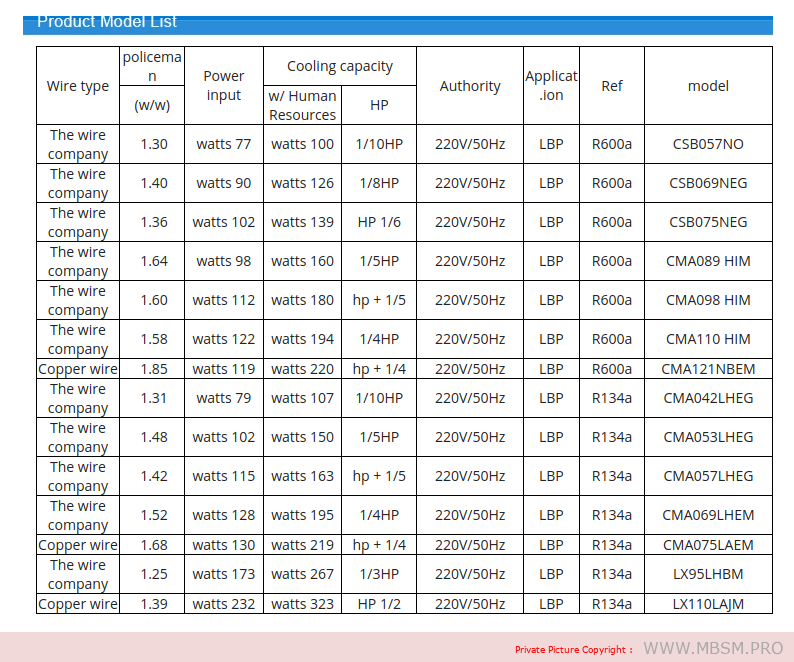794x662 pixels.
Task: Click the Authority column header
Action: (x=470, y=86)
